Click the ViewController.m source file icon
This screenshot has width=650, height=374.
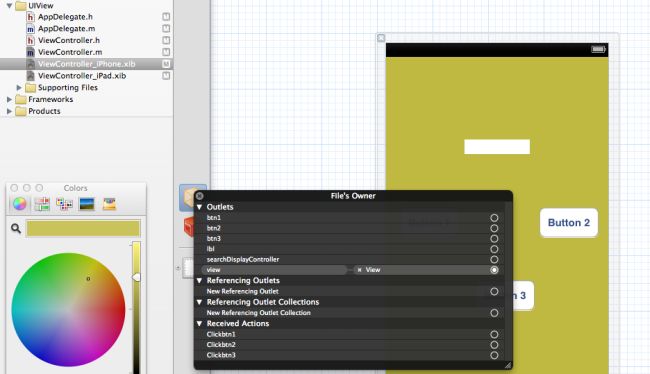coord(30,52)
